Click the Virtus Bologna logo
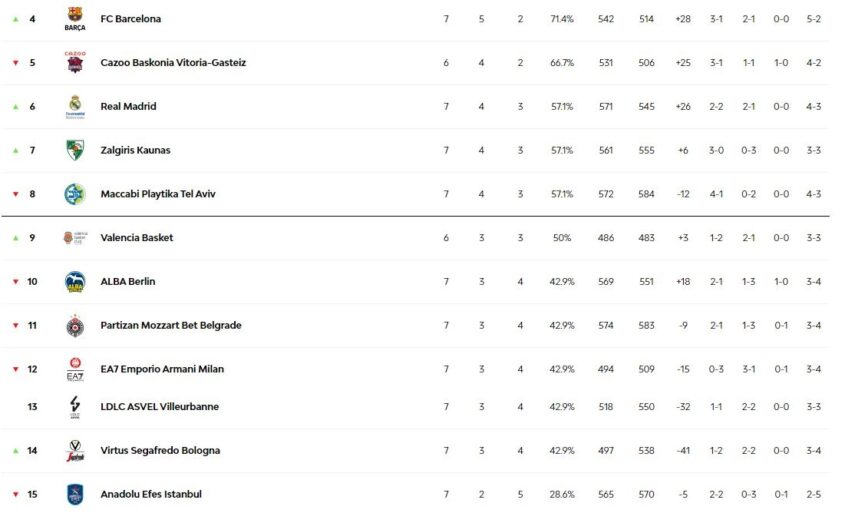The height and width of the screenshot is (513, 855). (75, 450)
